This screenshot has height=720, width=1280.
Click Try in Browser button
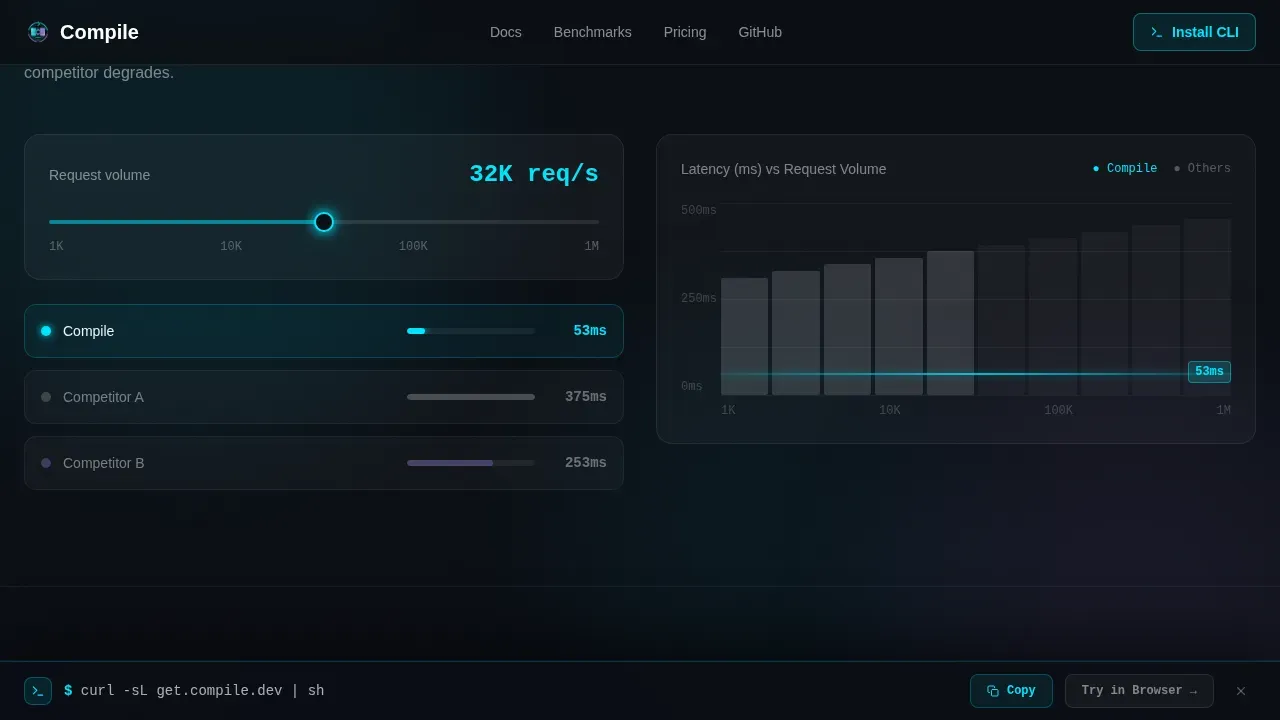(1139, 691)
